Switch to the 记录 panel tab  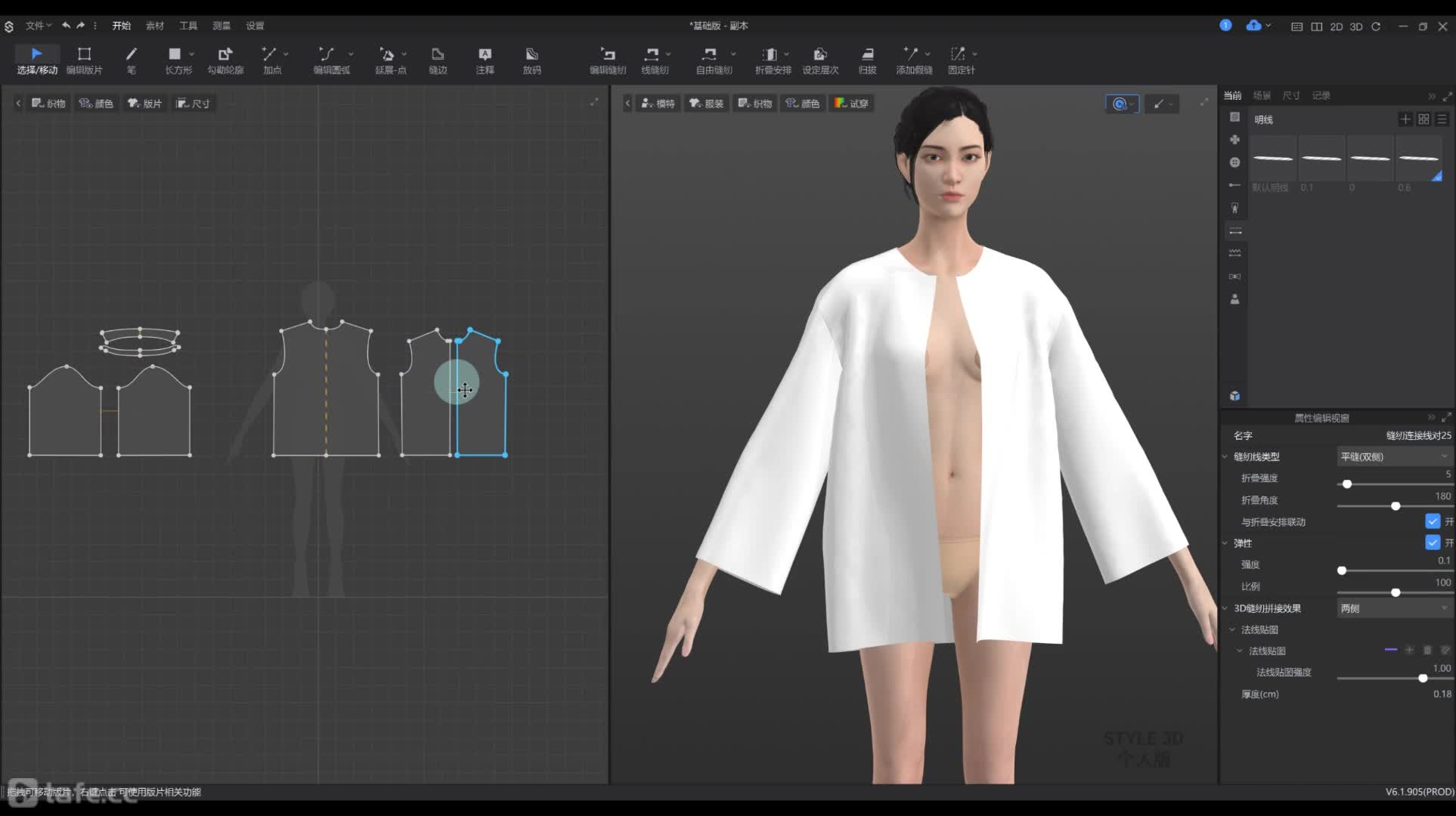(1321, 96)
